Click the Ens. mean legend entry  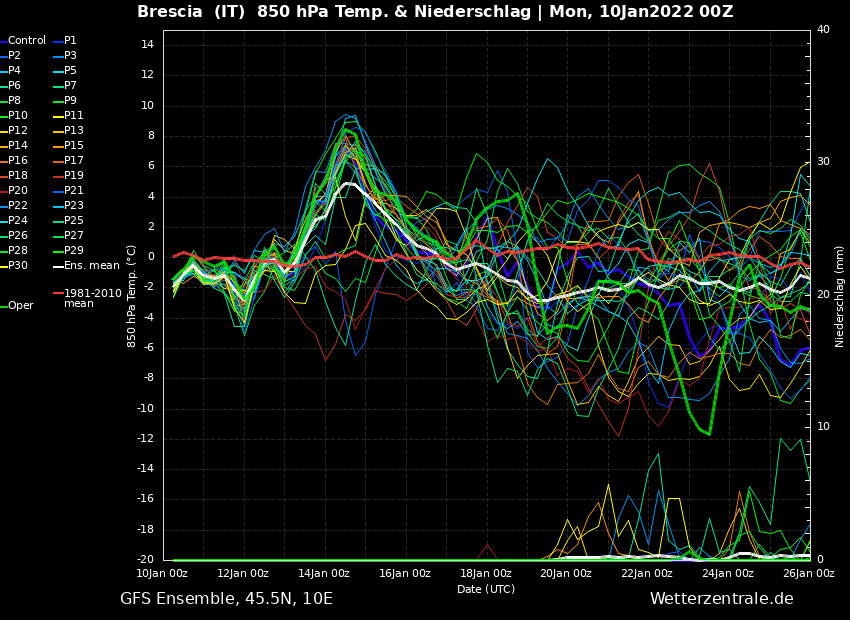[x=91, y=266]
